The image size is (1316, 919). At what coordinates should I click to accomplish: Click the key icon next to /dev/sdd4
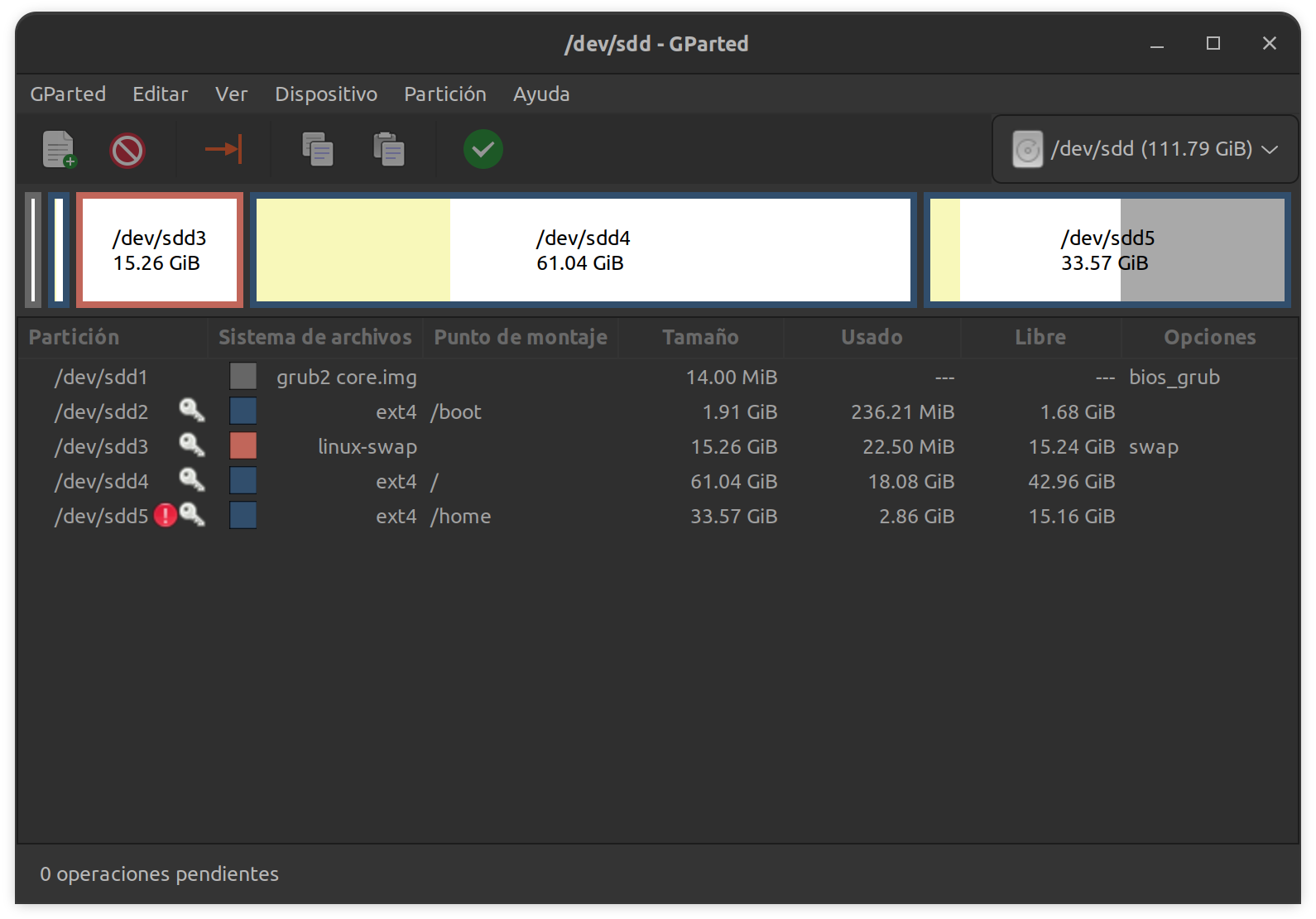tap(192, 479)
